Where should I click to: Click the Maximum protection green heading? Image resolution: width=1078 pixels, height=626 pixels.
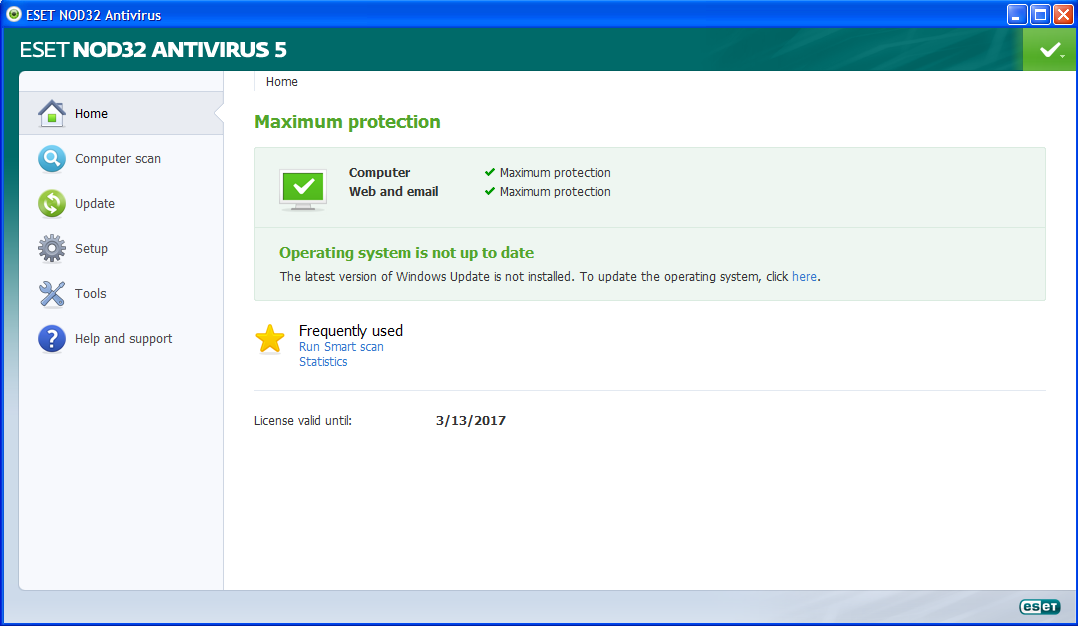pyautogui.click(x=347, y=122)
